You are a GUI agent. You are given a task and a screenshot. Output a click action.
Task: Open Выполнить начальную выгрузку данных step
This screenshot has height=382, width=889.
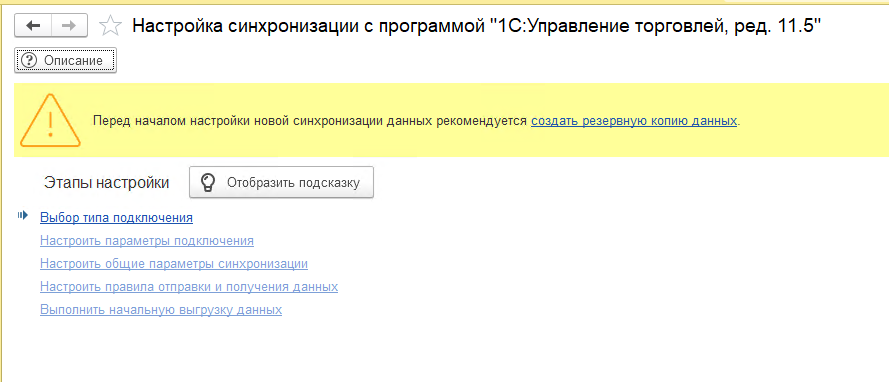[x=161, y=310]
